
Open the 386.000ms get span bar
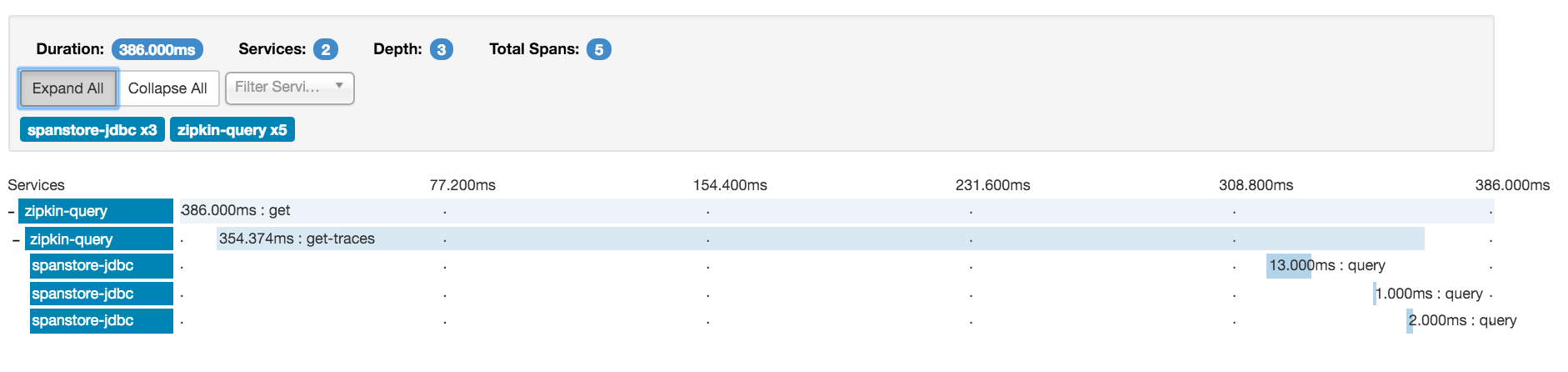pos(837,211)
